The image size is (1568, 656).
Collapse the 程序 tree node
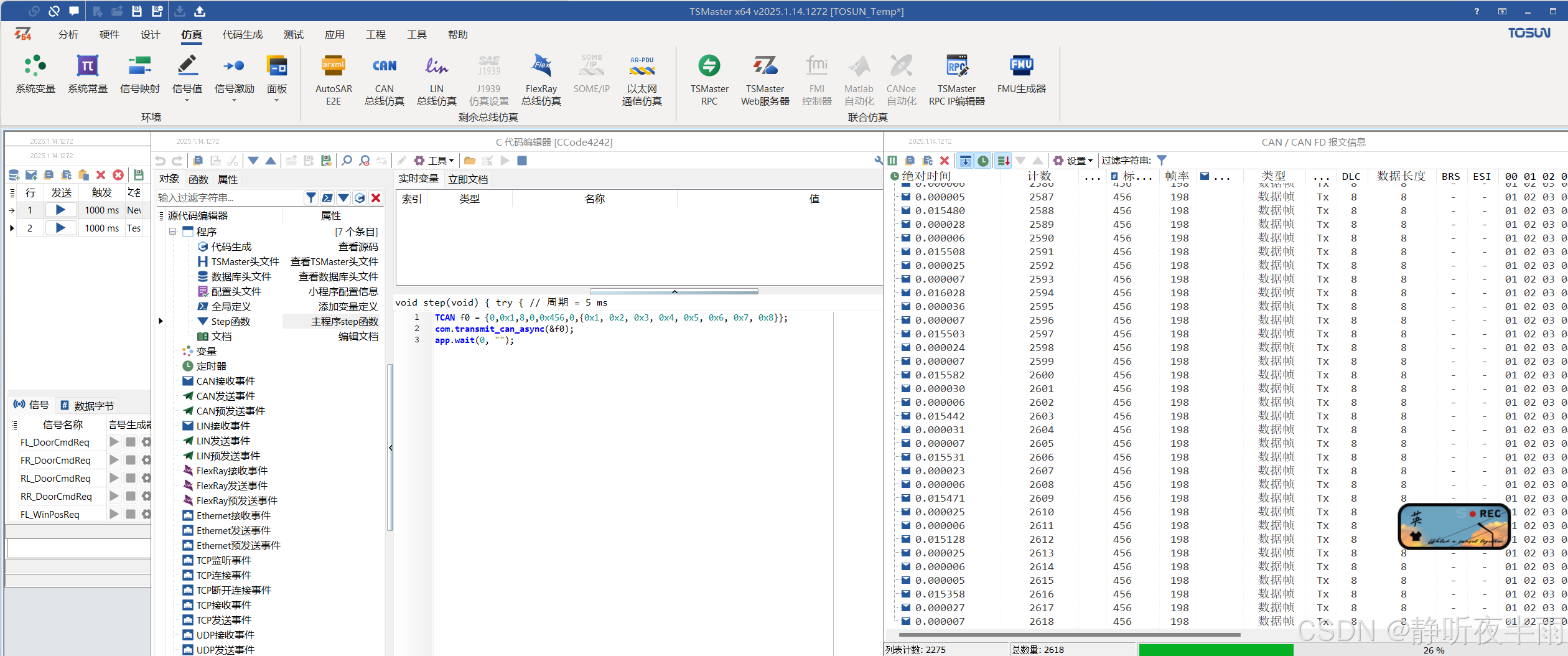pyautogui.click(x=173, y=232)
